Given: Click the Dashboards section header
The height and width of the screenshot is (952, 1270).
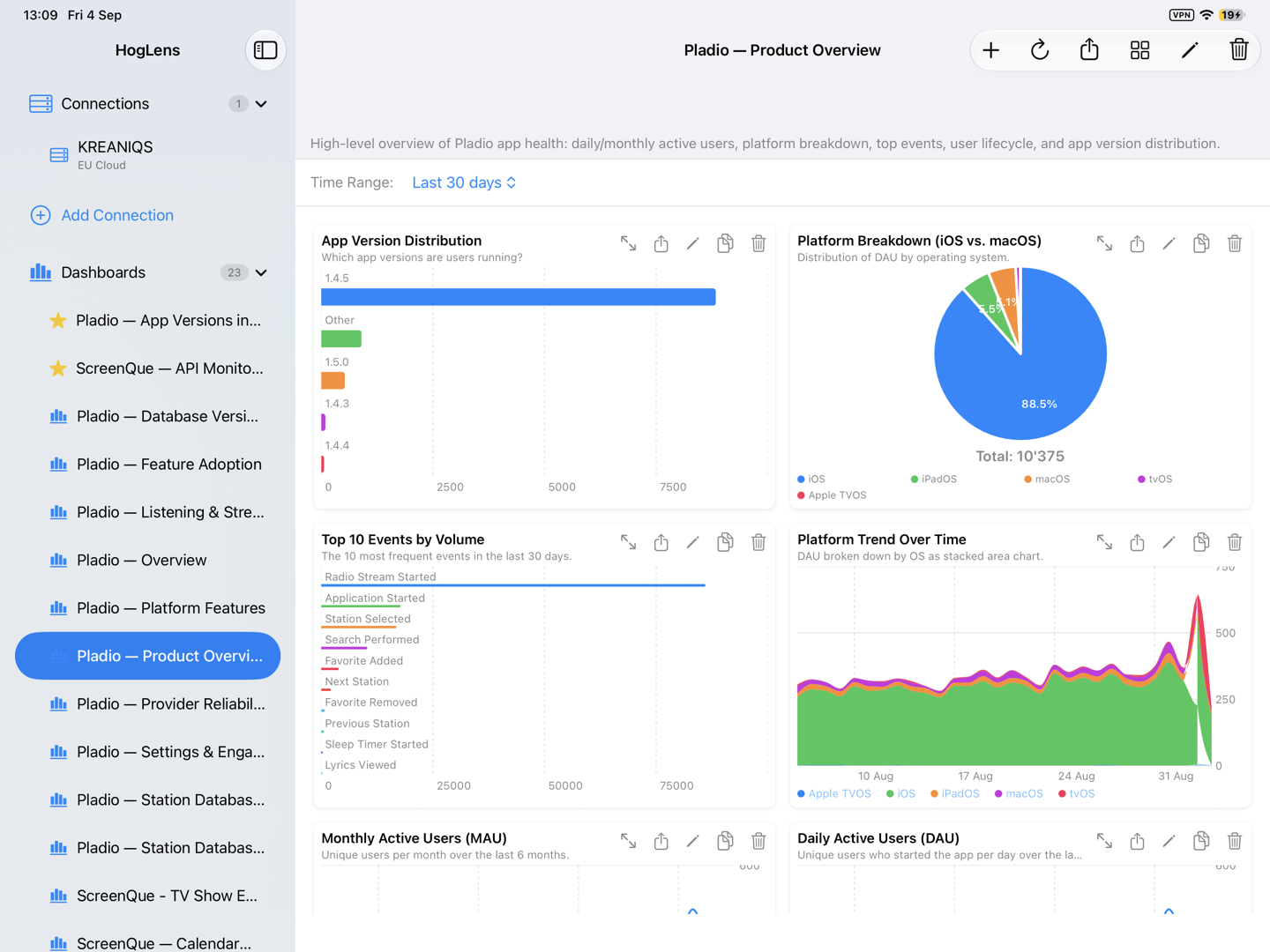Looking at the screenshot, I should 147,272.
